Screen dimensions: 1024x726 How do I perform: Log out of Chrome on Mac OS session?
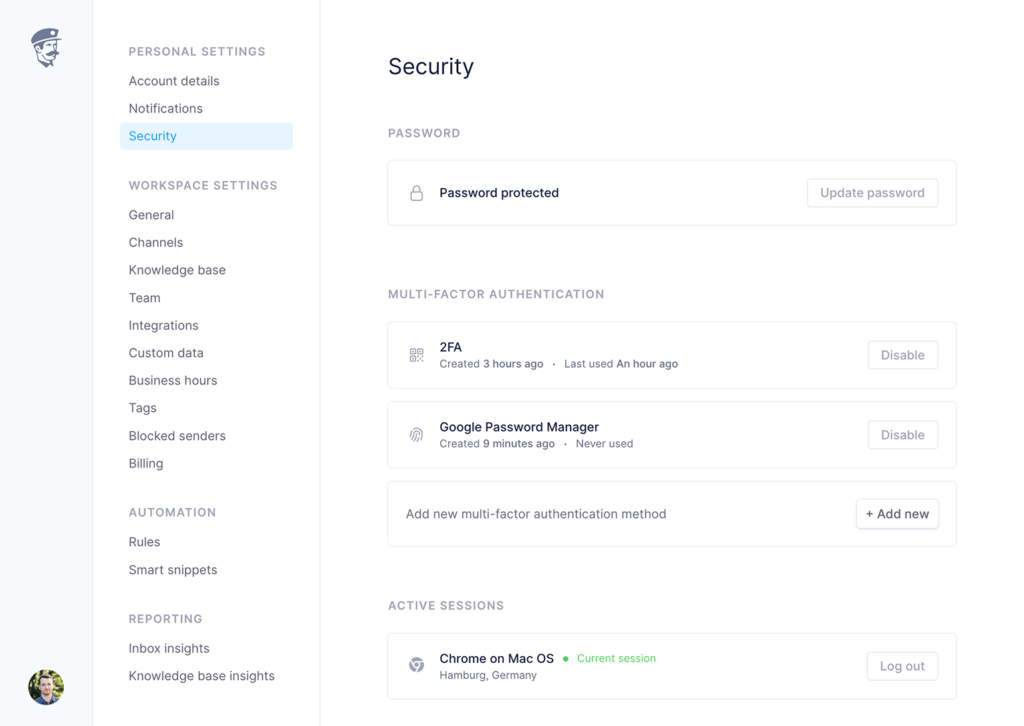902,666
